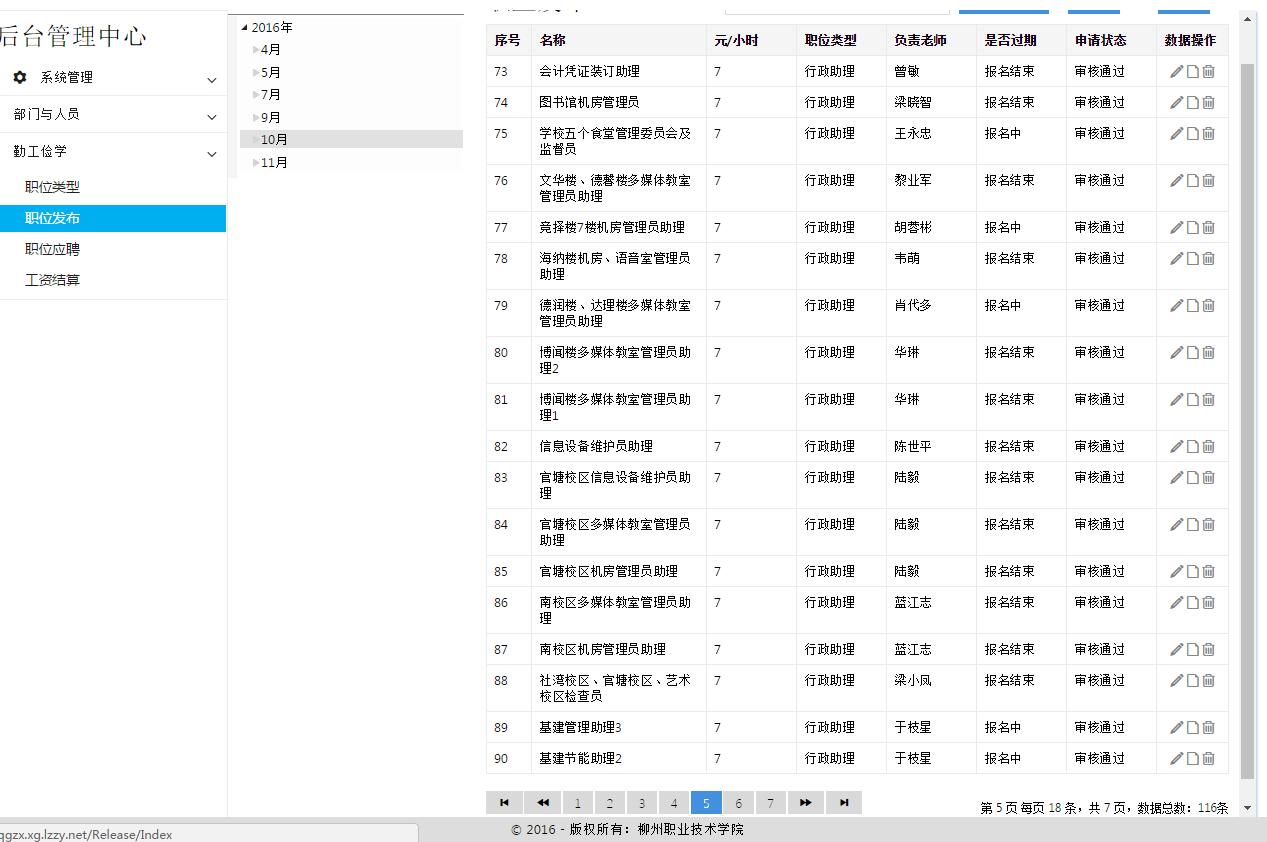1267x842 pixels.
Task: Jump to first page of pagination
Action: (x=504, y=802)
